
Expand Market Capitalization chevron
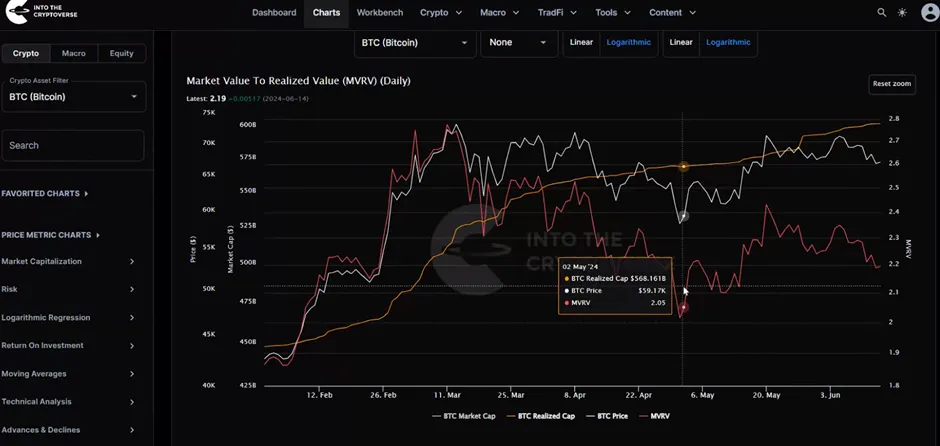[132, 261]
